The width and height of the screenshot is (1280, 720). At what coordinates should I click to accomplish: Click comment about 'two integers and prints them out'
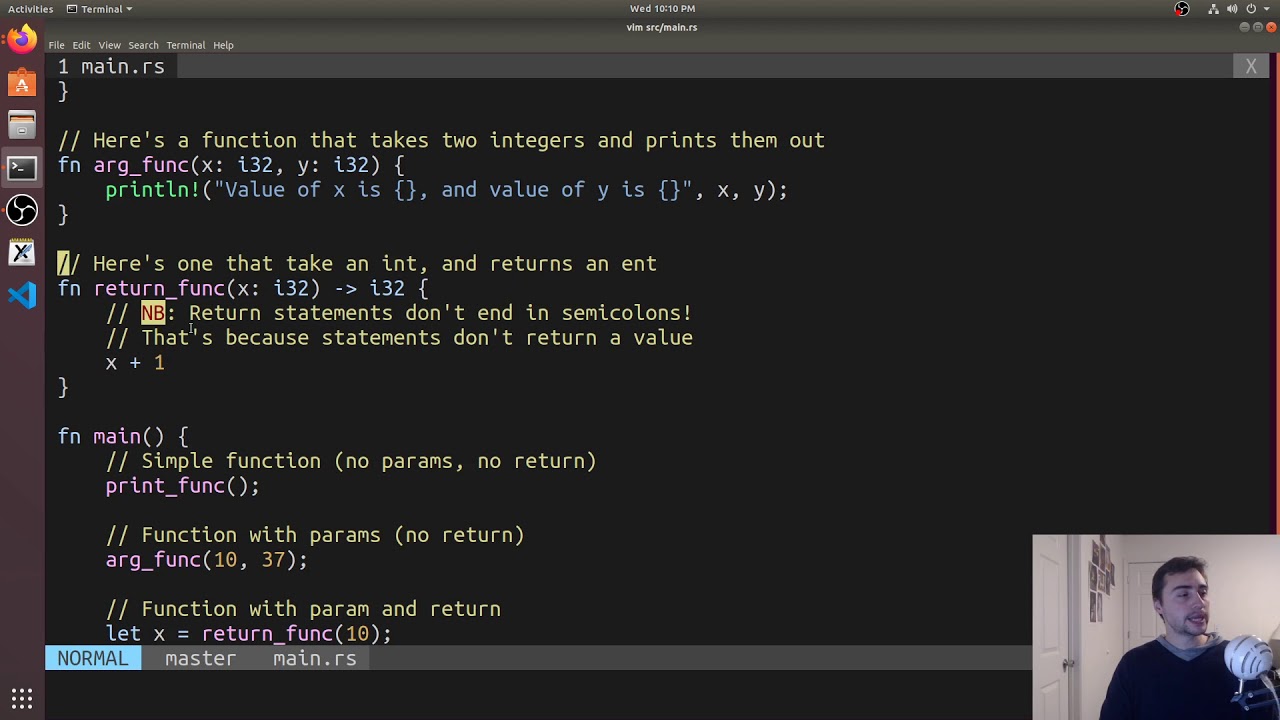click(x=441, y=140)
